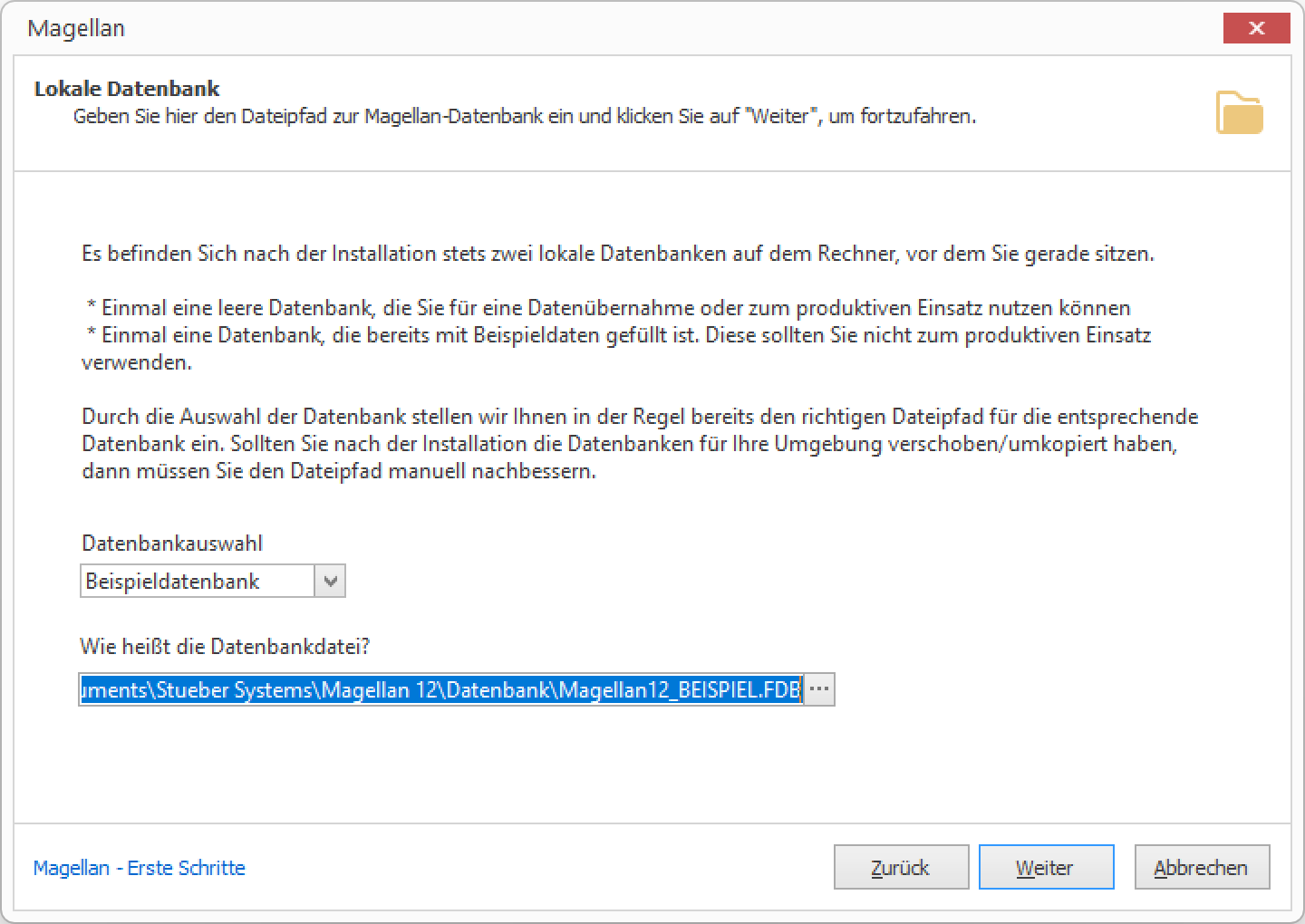Click the 'Wie heißt die Datenbankdatei?' label
1305x924 pixels.
(225, 647)
